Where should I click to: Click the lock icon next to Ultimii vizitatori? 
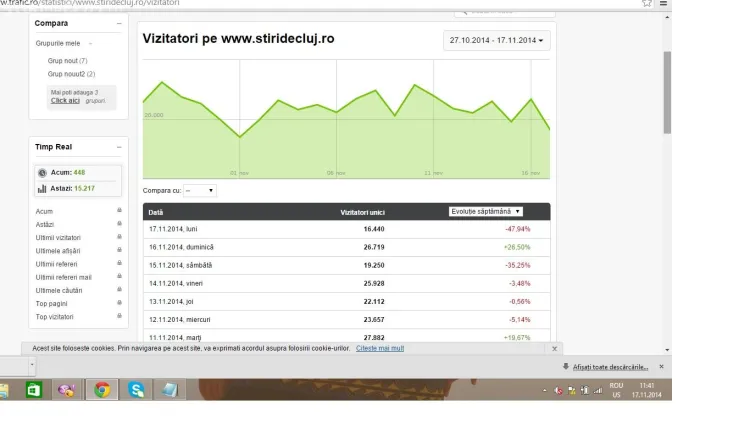[x=119, y=237]
